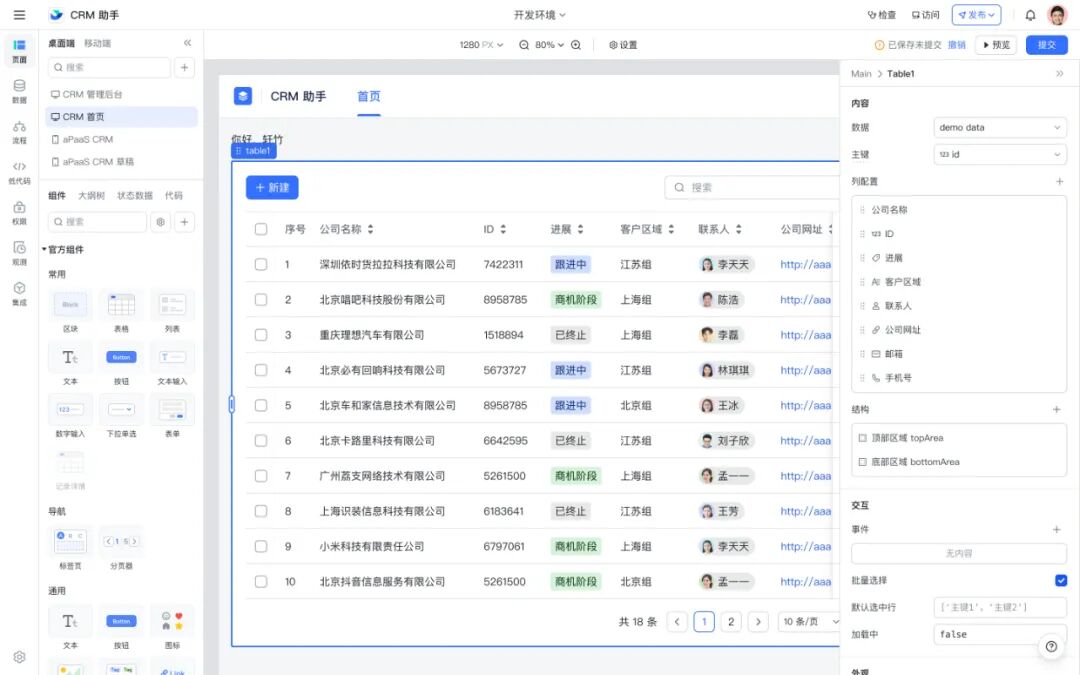Check the row for 深圳依时货拉拉科技有限公司

click(x=261, y=264)
